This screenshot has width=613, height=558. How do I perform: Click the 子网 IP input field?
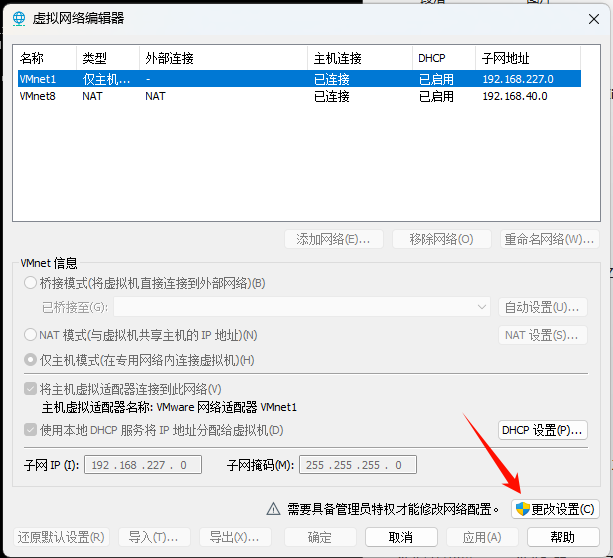point(143,465)
